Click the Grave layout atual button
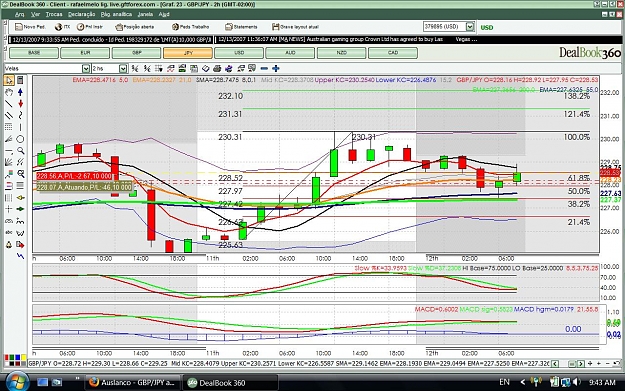The image size is (625, 391). [295, 27]
